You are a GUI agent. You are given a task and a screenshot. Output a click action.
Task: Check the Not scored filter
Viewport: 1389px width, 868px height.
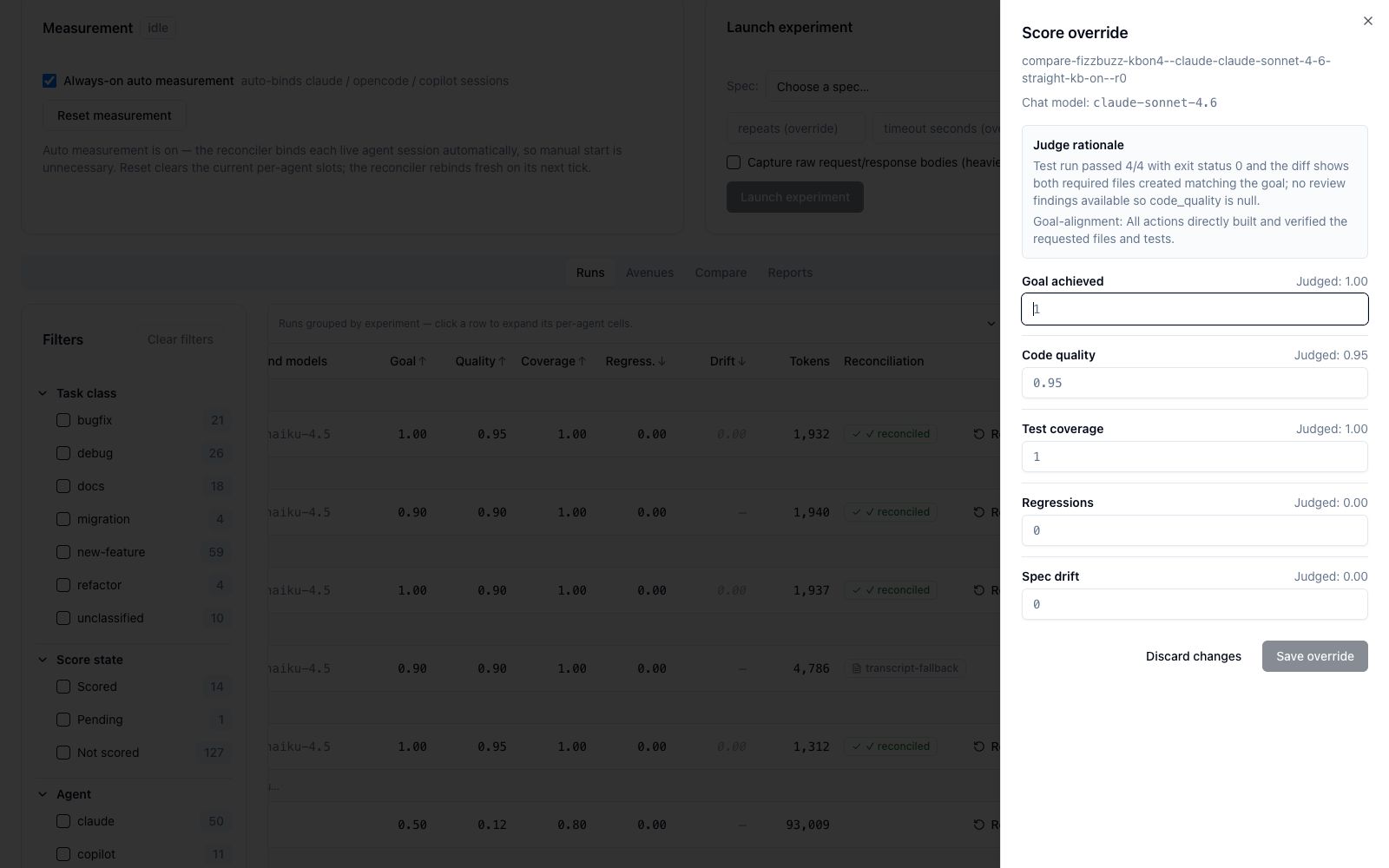pyautogui.click(x=63, y=753)
